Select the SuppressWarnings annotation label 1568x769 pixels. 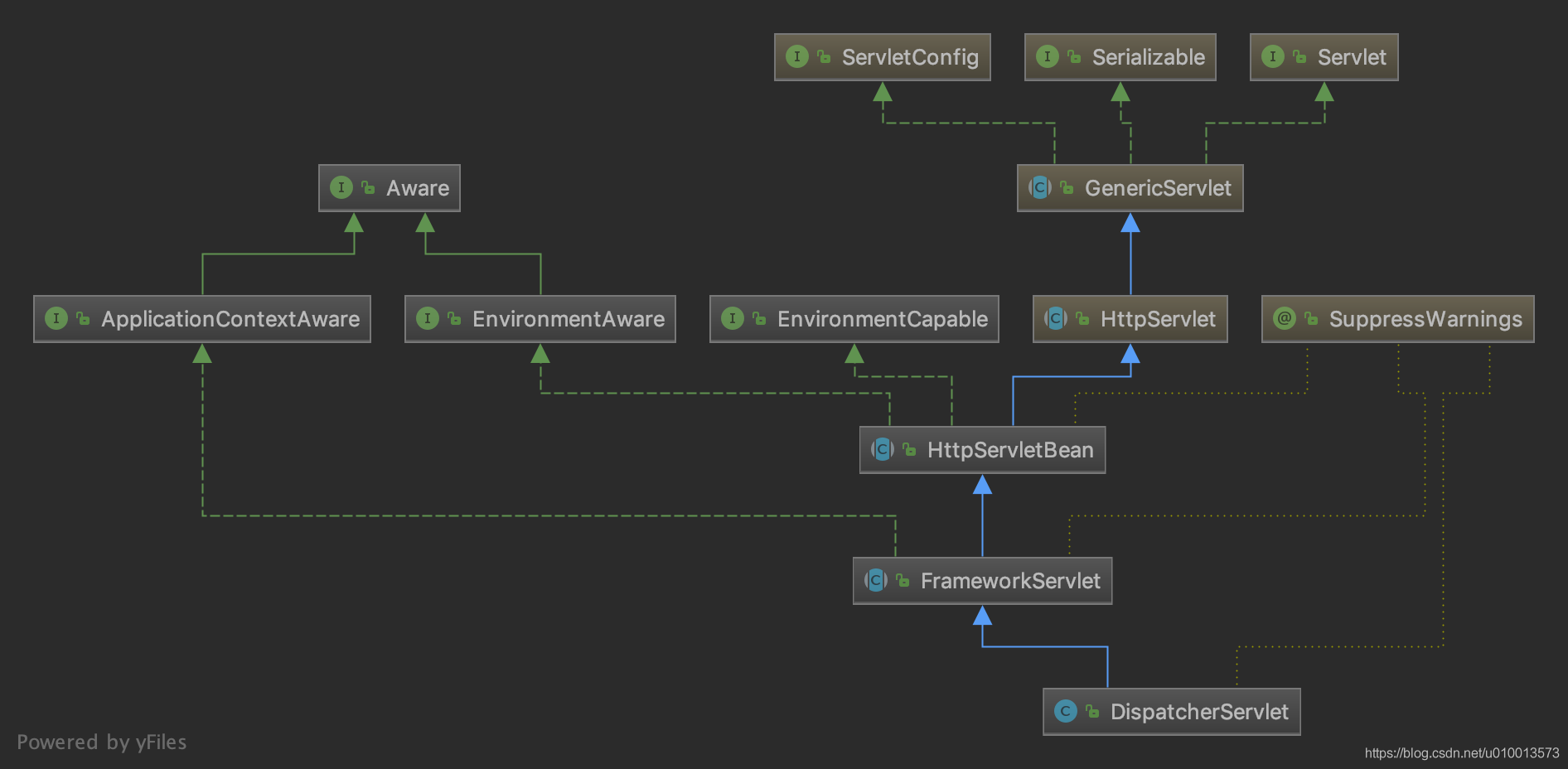[1425, 319]
